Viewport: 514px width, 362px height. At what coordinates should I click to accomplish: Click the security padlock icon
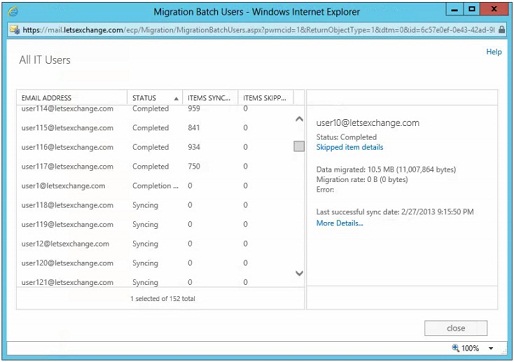(501, 30)
